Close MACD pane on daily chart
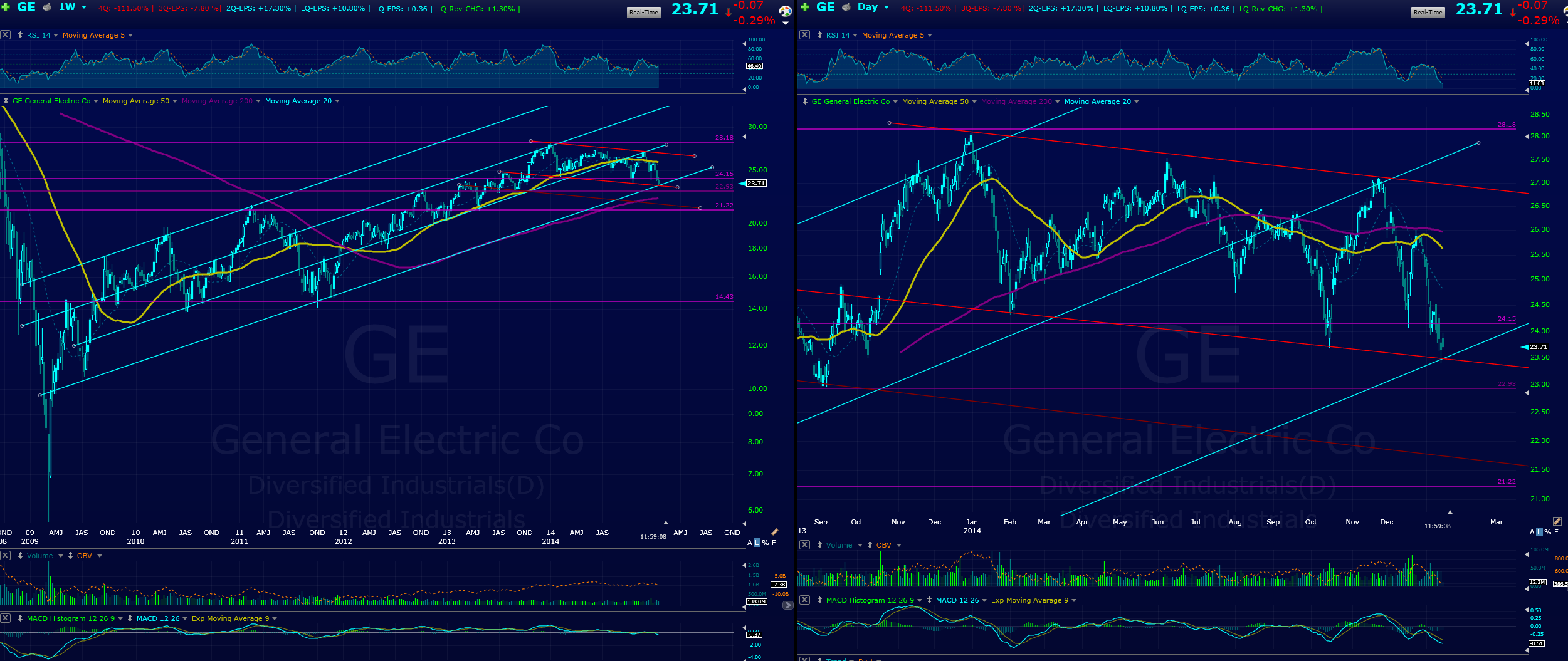 pyautogui.click(x=804, y=600)
